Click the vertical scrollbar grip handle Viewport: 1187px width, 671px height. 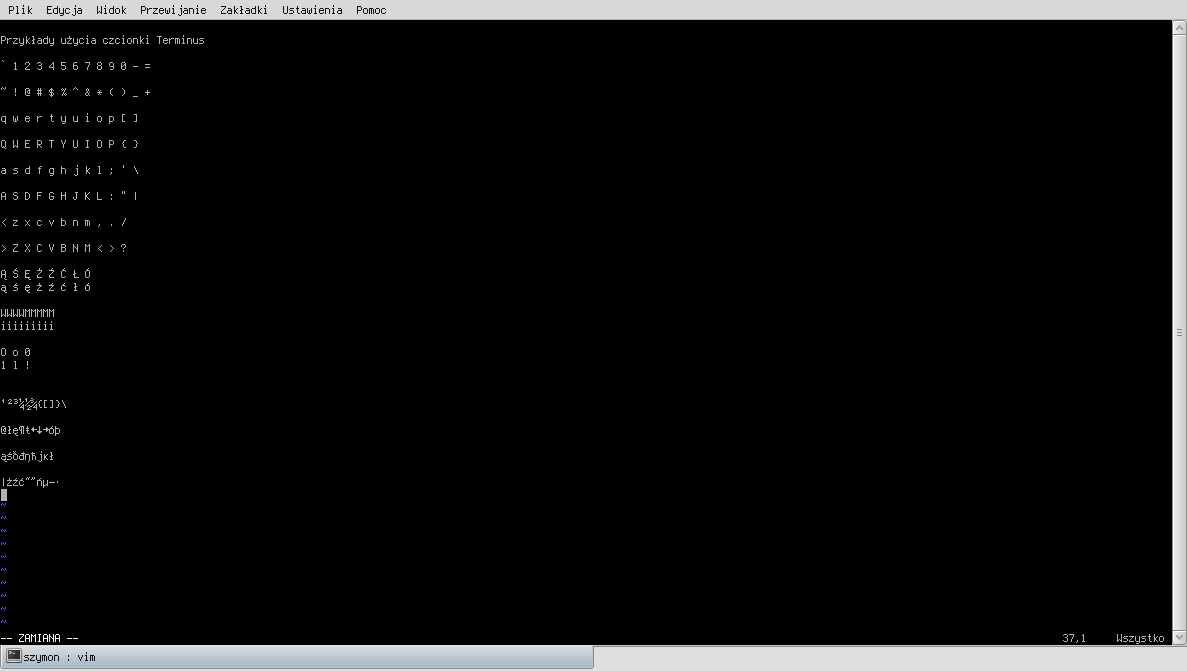tap(1179, 332)
